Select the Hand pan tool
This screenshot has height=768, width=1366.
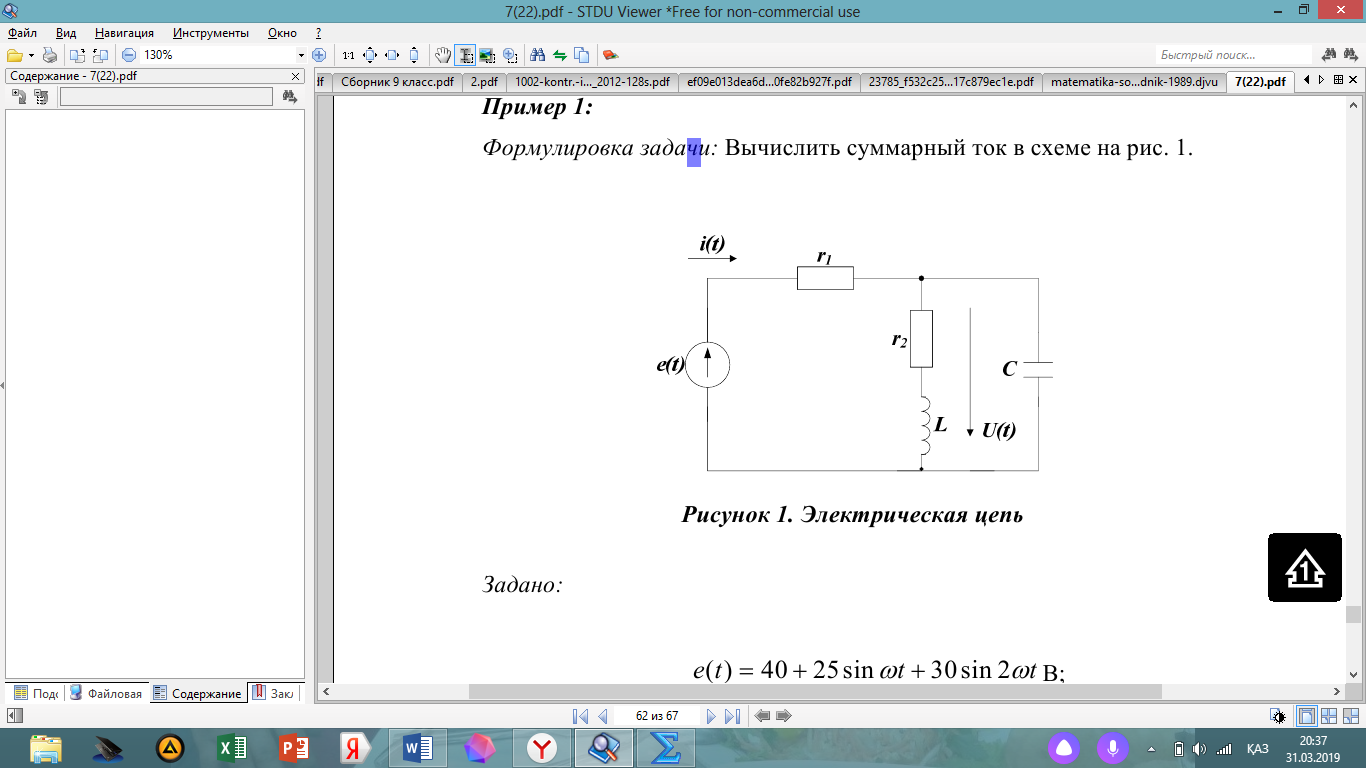[x=443, y=55]
